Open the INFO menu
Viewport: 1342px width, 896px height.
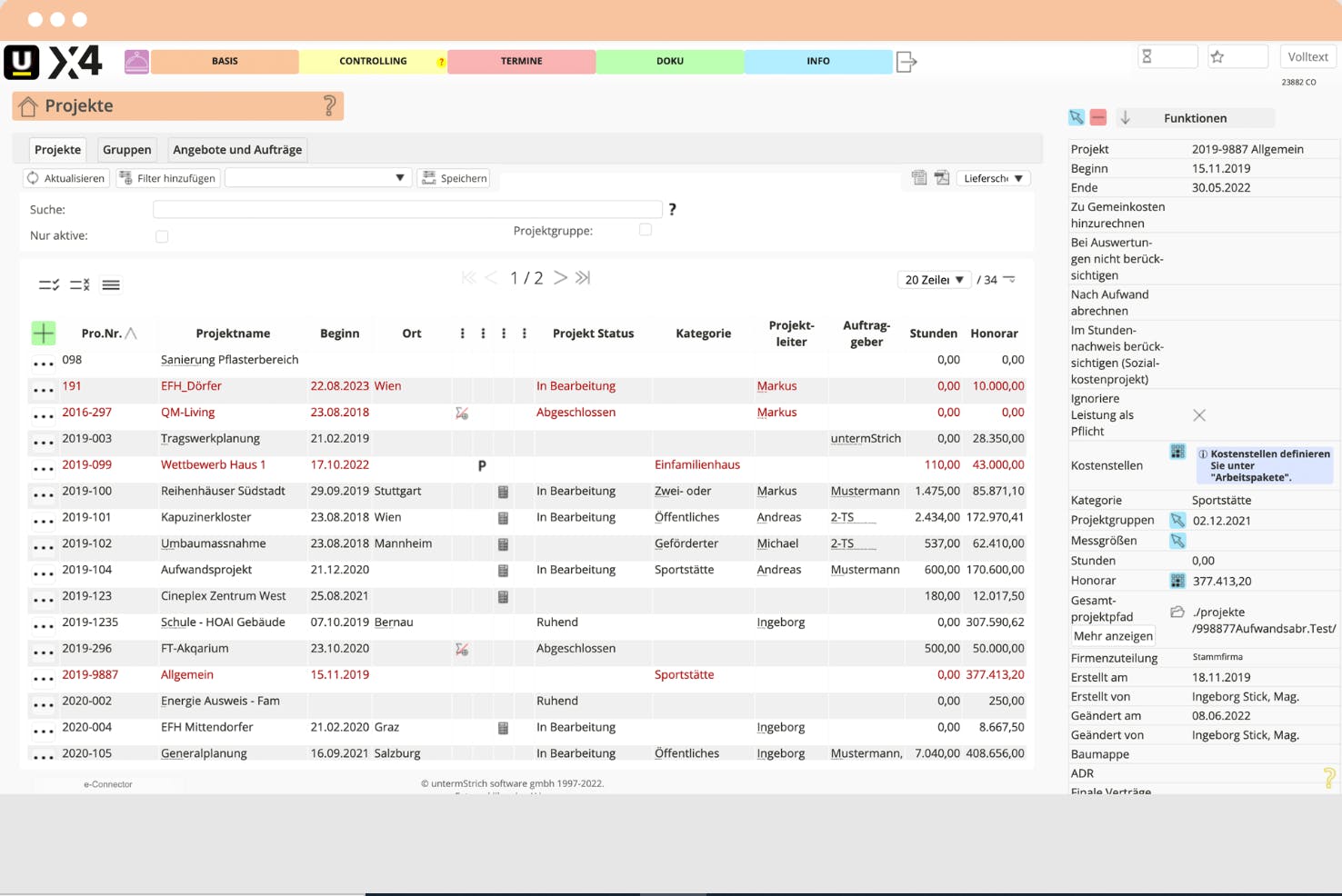818,62
